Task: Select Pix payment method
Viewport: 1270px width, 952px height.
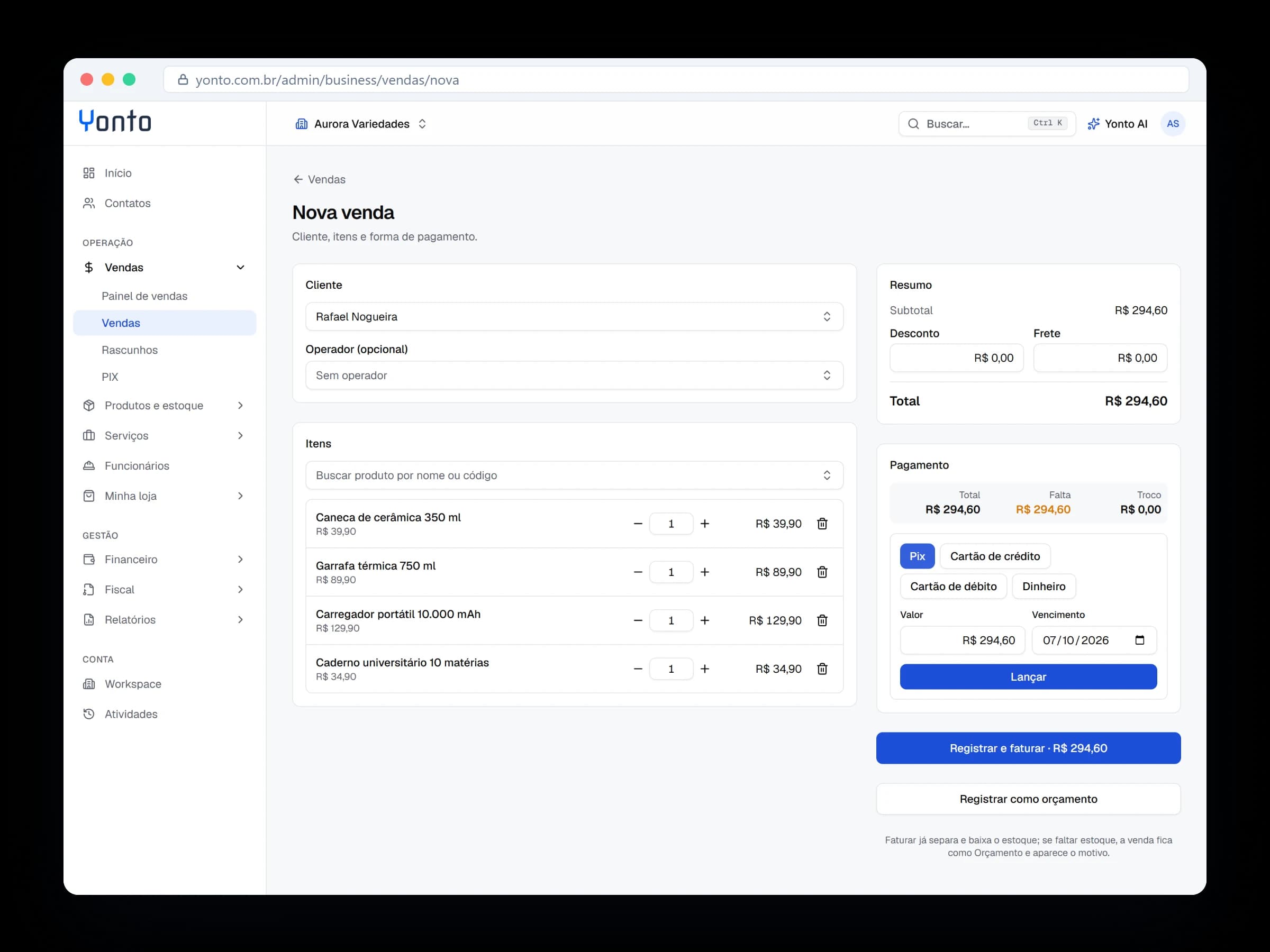Action: (x=917, y=556)
